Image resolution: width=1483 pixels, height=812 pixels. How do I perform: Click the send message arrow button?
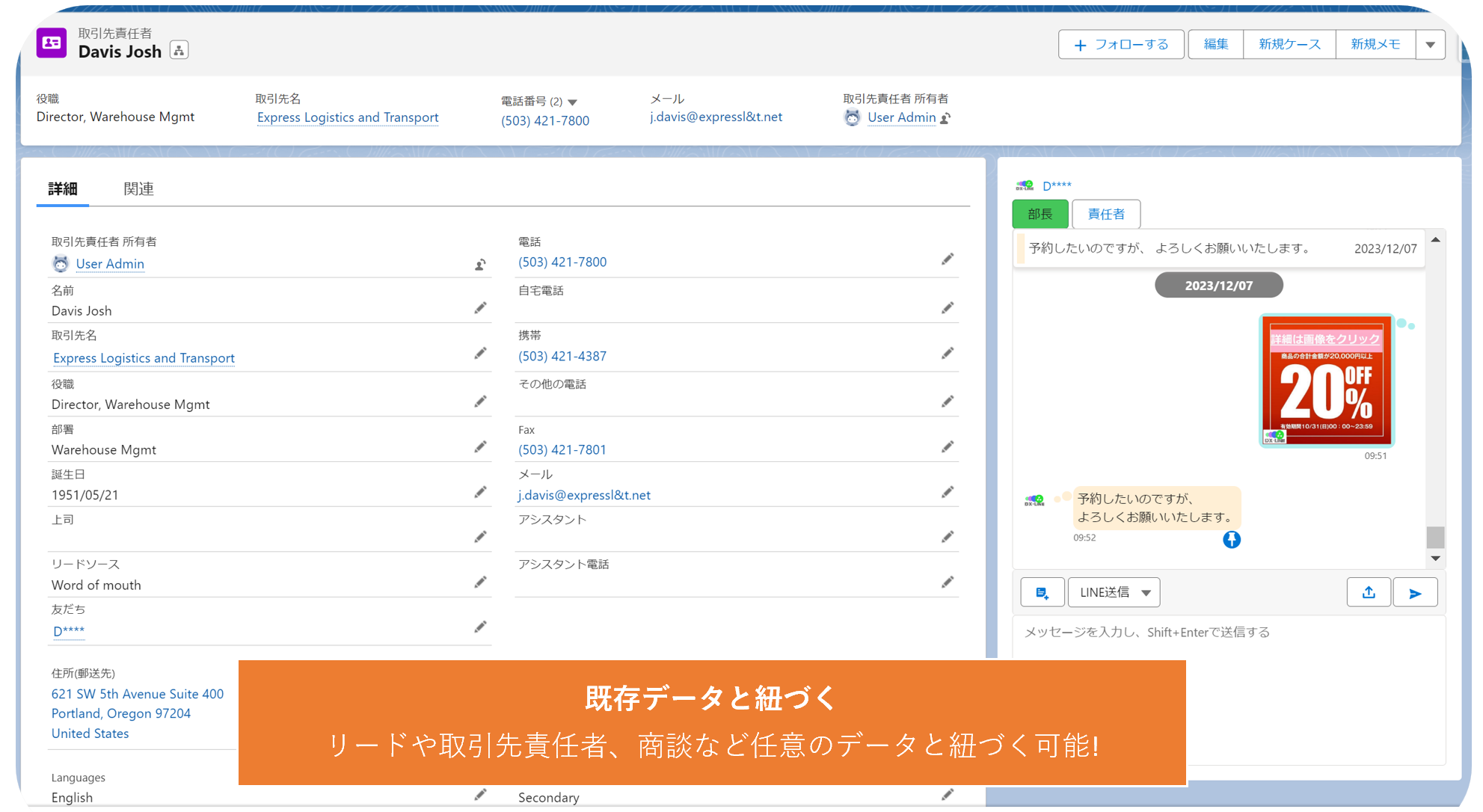click(1414, 593)
